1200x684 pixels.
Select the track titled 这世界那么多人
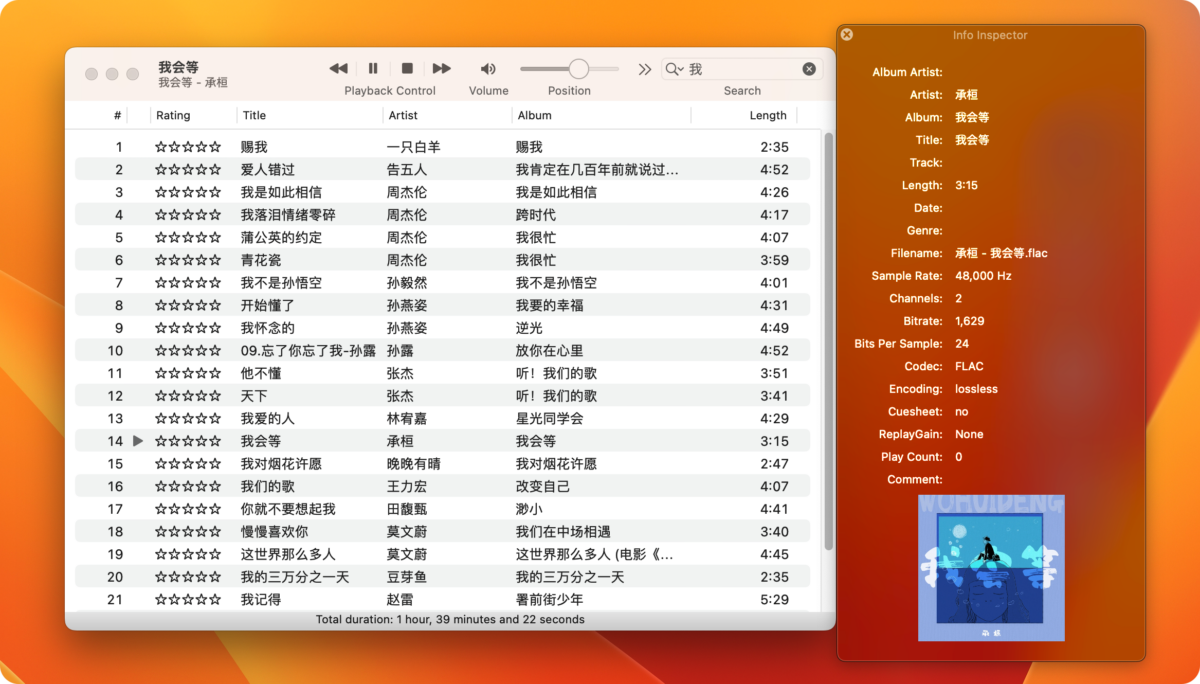coord(288,554)
